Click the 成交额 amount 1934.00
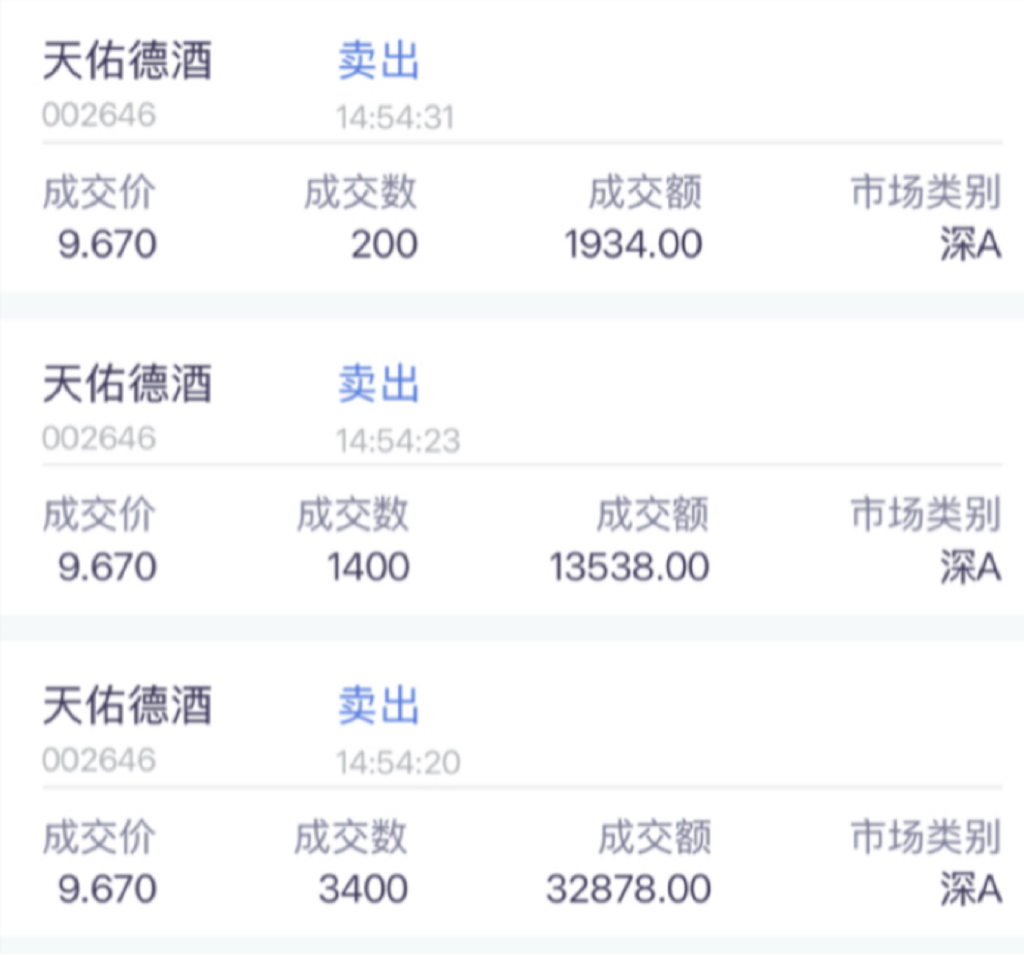 pos(633,244)
